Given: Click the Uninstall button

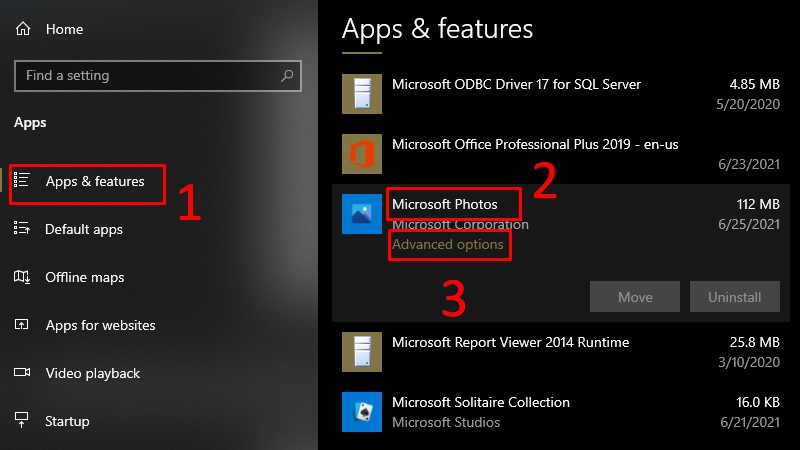Looking at the screenshot, I should (x=735, y=296).
